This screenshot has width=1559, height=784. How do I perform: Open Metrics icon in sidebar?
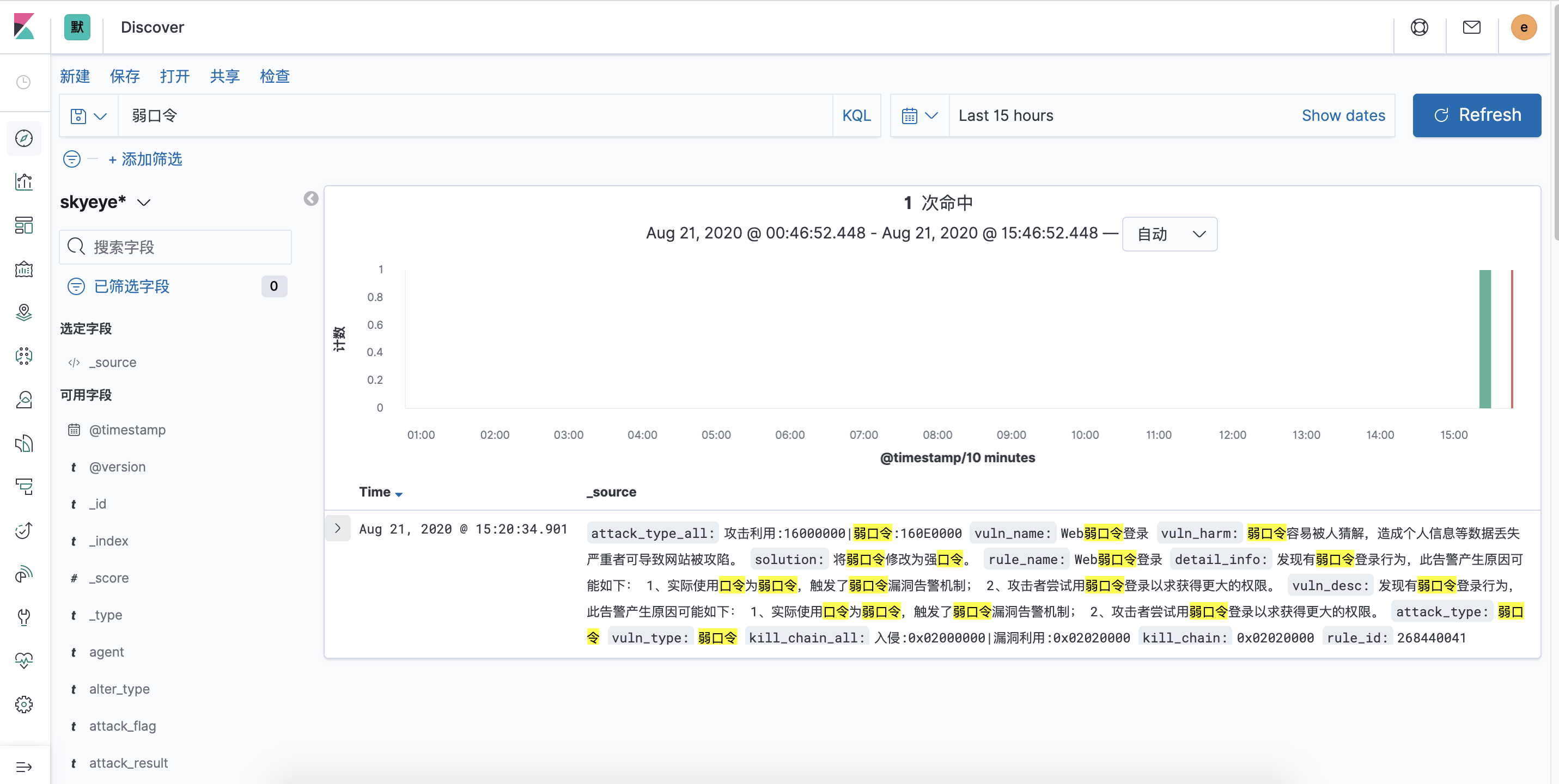[x=23, y=400]
